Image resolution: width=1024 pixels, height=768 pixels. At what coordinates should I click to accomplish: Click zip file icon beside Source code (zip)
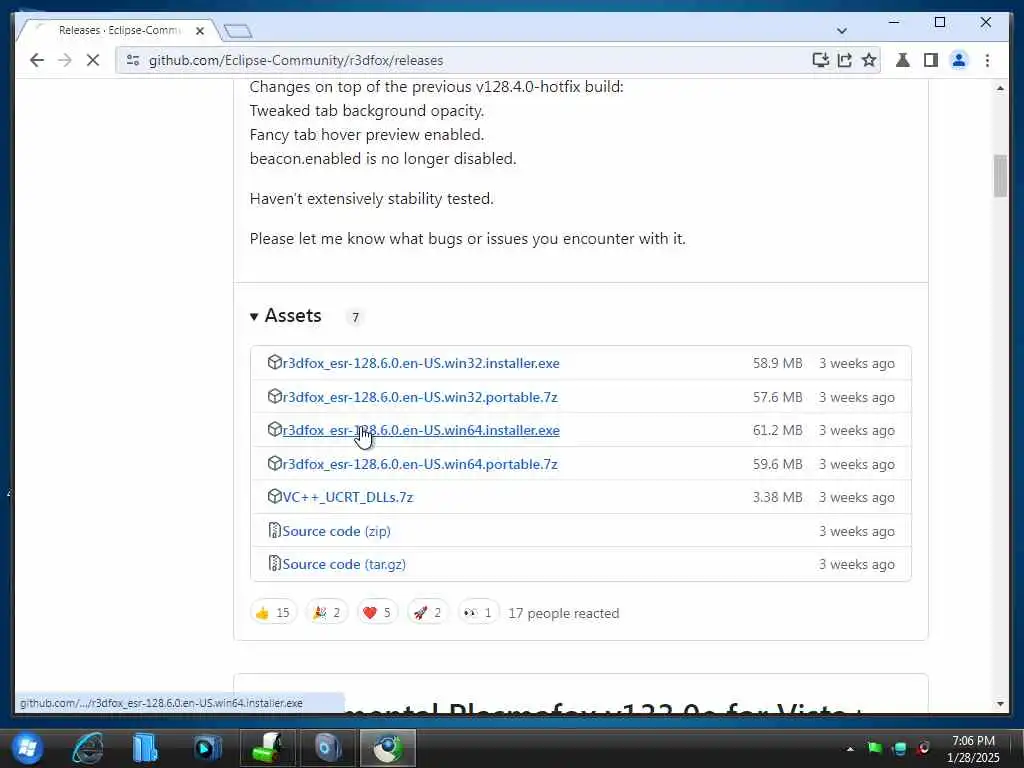274,530
